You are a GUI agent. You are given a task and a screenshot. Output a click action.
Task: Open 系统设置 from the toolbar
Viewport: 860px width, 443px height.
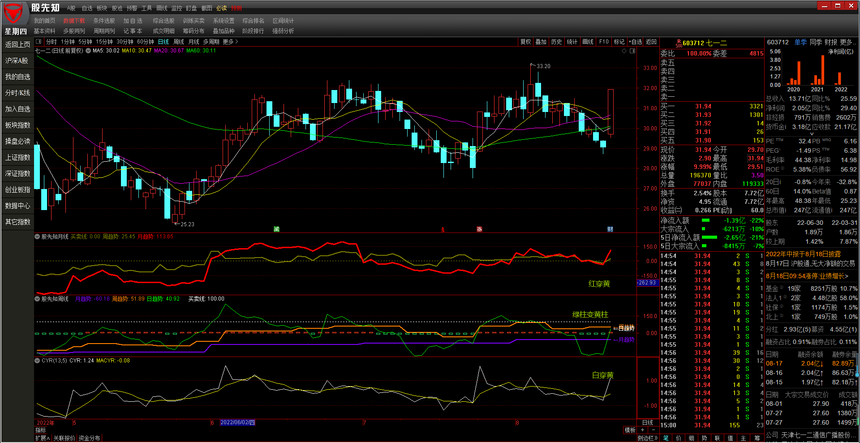223,21
